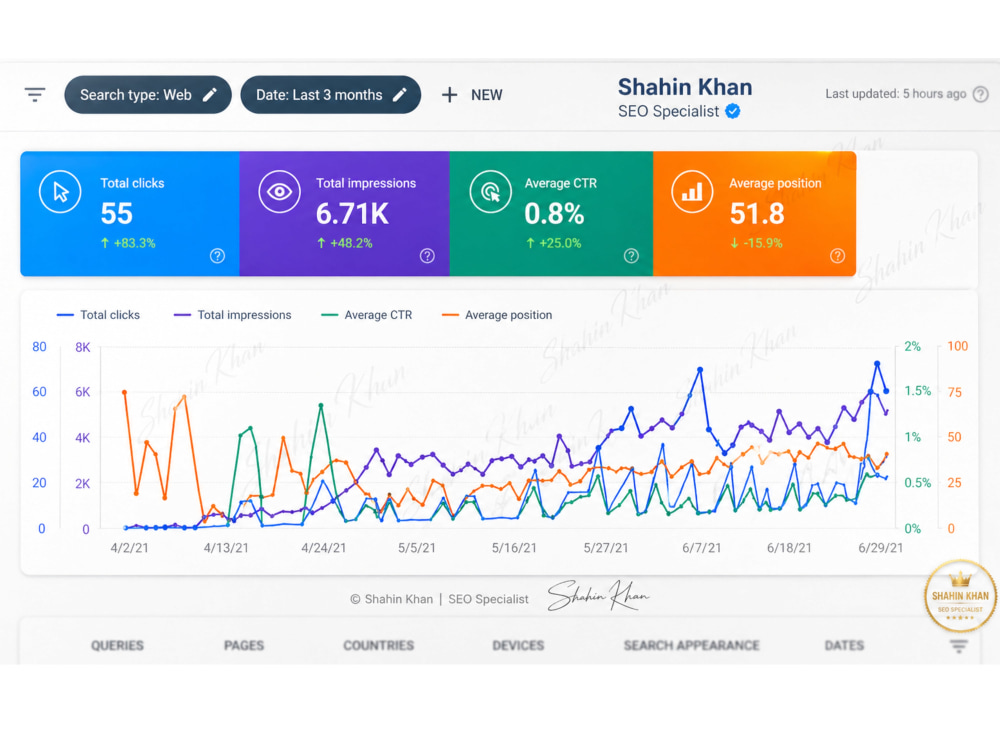Click the 4/24/21 date on chart axis
The width and height of the screenshot is (1000, 750).
[x=323, y=548]
